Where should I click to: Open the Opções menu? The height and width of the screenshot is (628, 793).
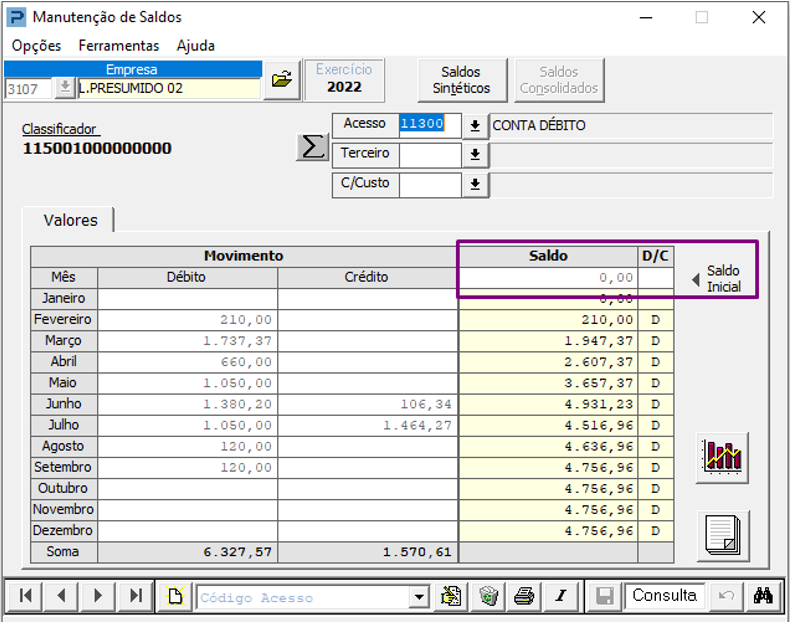click(36, 46)
